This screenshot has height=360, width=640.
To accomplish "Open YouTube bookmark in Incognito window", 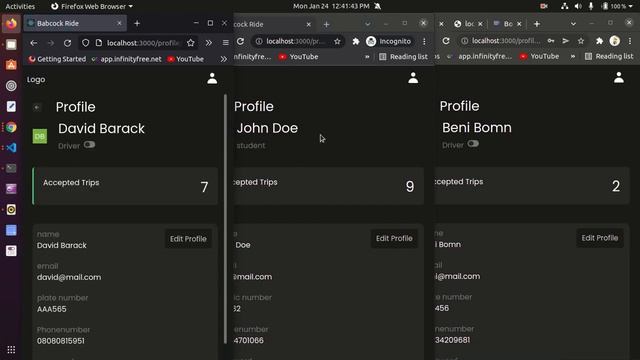I will (298, 57).
